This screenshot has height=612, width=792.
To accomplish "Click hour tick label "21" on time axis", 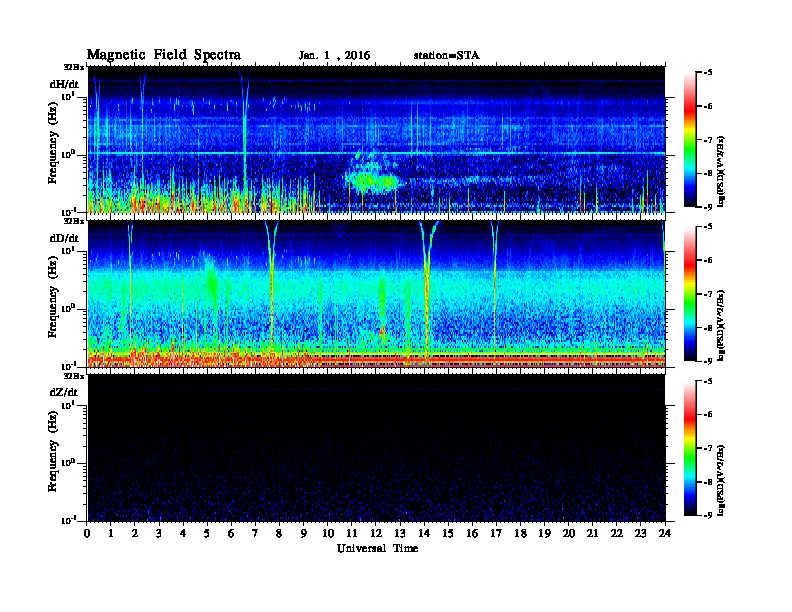I will coord(592,533).
